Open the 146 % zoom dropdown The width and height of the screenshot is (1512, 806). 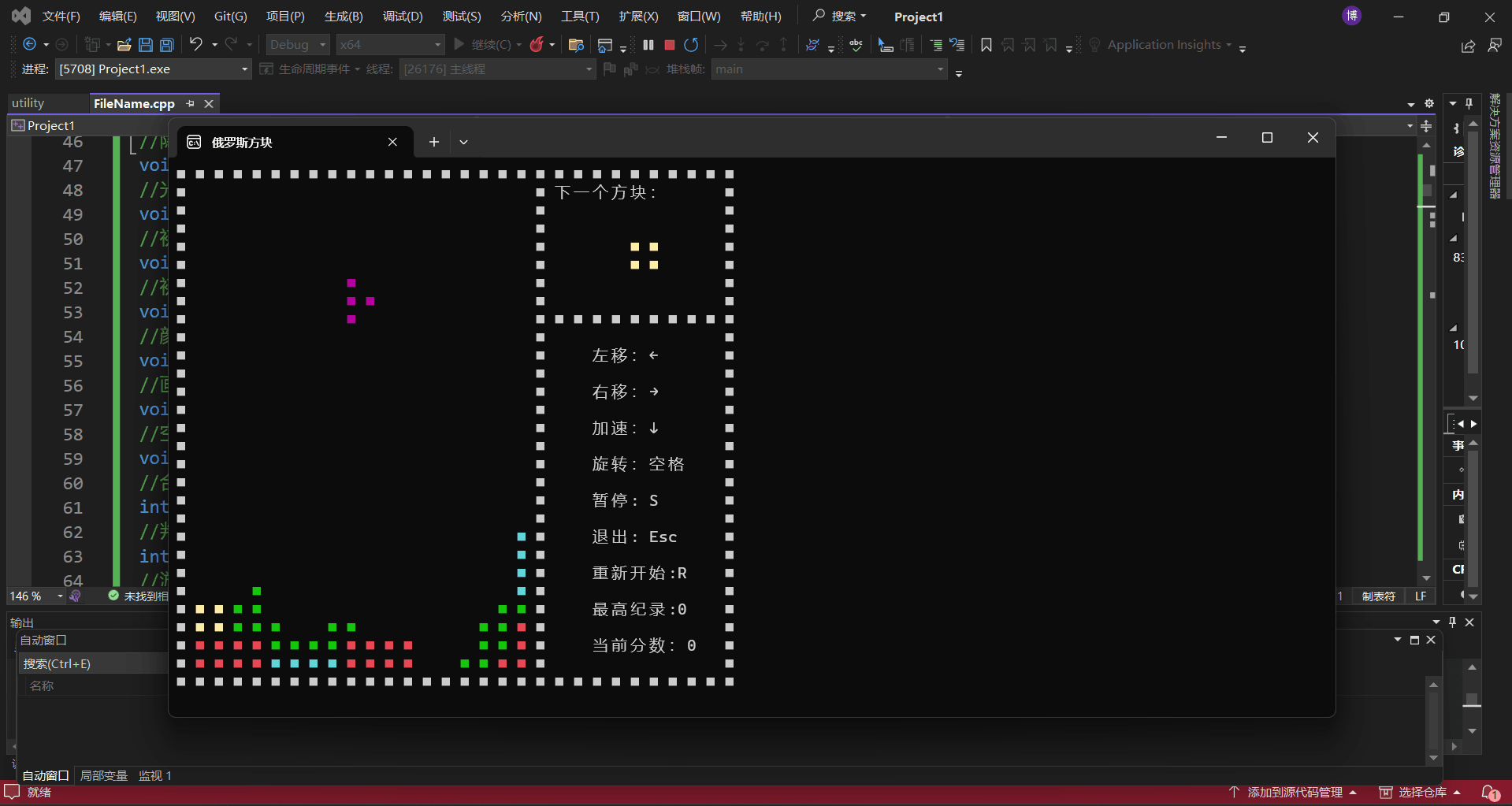(x=35, y=596)
